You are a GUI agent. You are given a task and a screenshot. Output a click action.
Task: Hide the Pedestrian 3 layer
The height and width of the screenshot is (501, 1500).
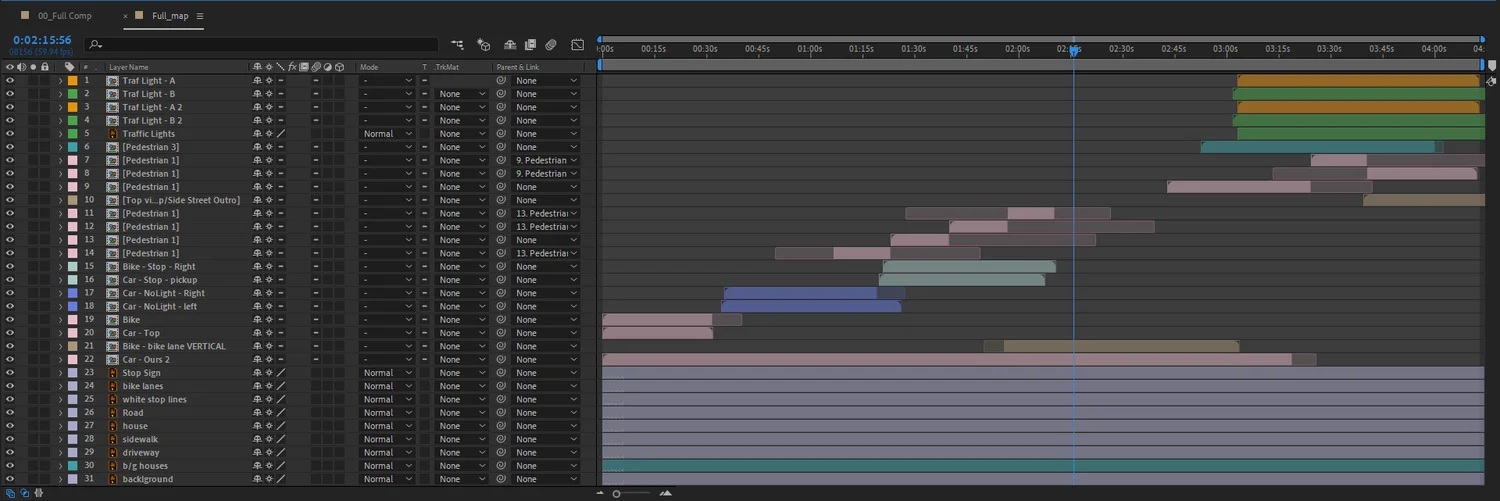(10, 147)
